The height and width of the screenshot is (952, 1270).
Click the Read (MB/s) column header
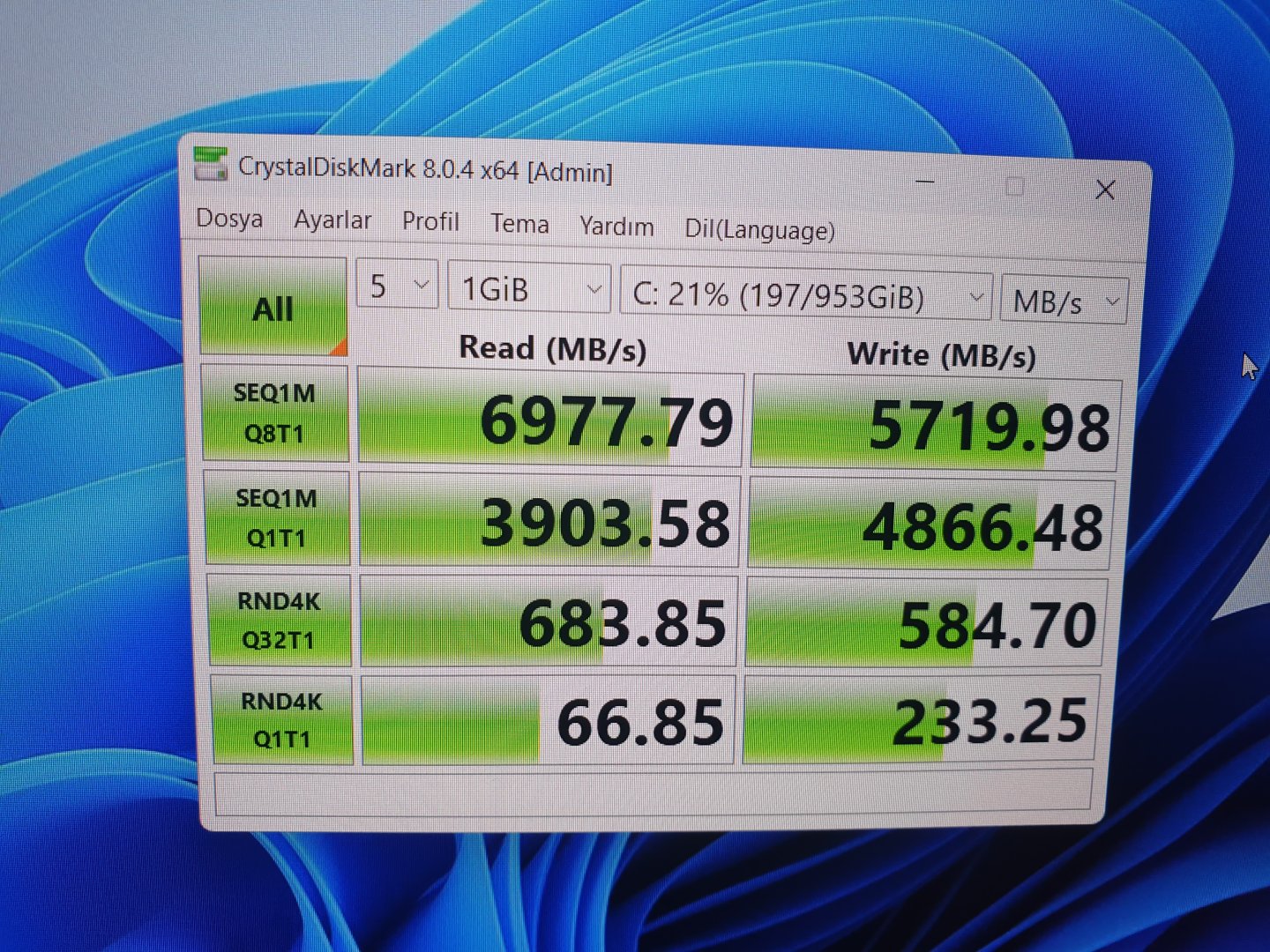553,348
